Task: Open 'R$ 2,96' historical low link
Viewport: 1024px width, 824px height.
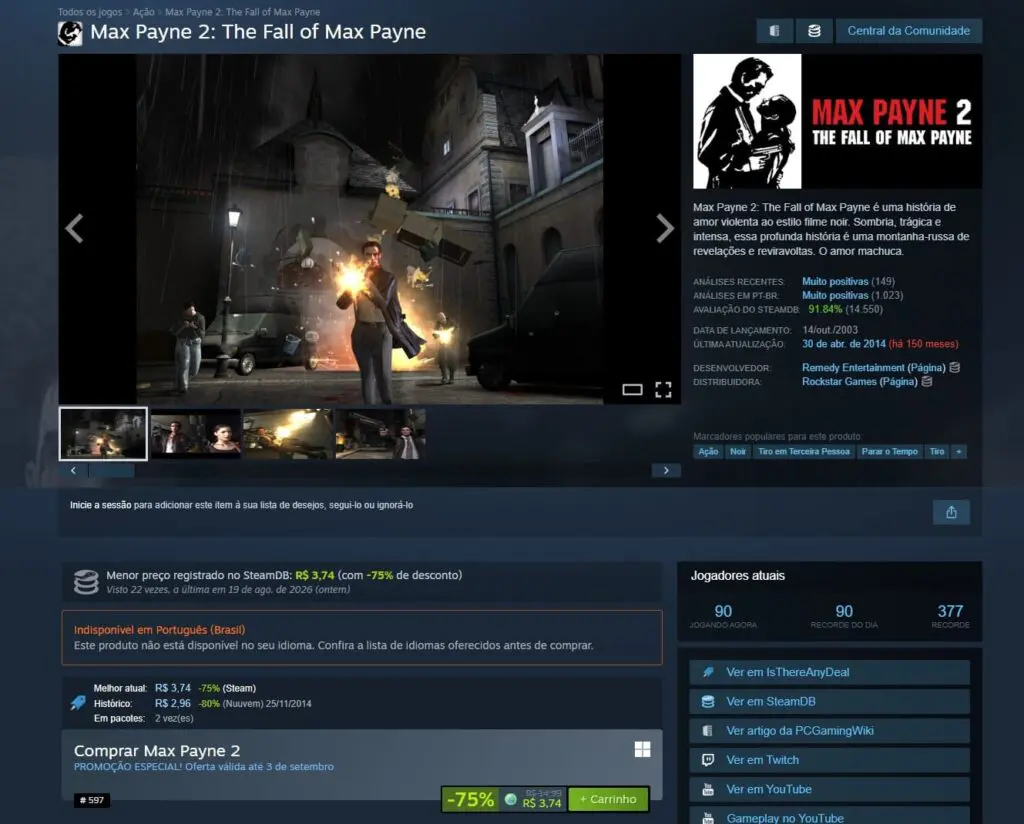Action: (173, 703)
